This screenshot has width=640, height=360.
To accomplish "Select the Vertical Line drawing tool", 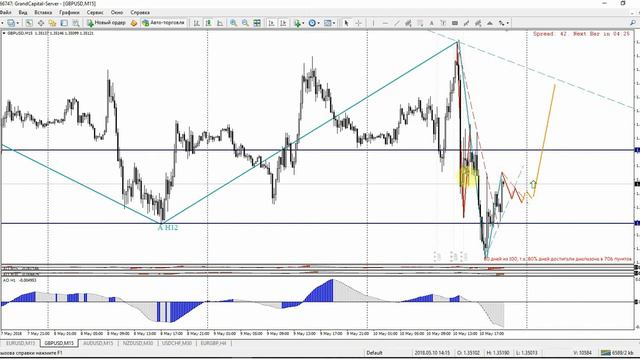I will point(373,23).
